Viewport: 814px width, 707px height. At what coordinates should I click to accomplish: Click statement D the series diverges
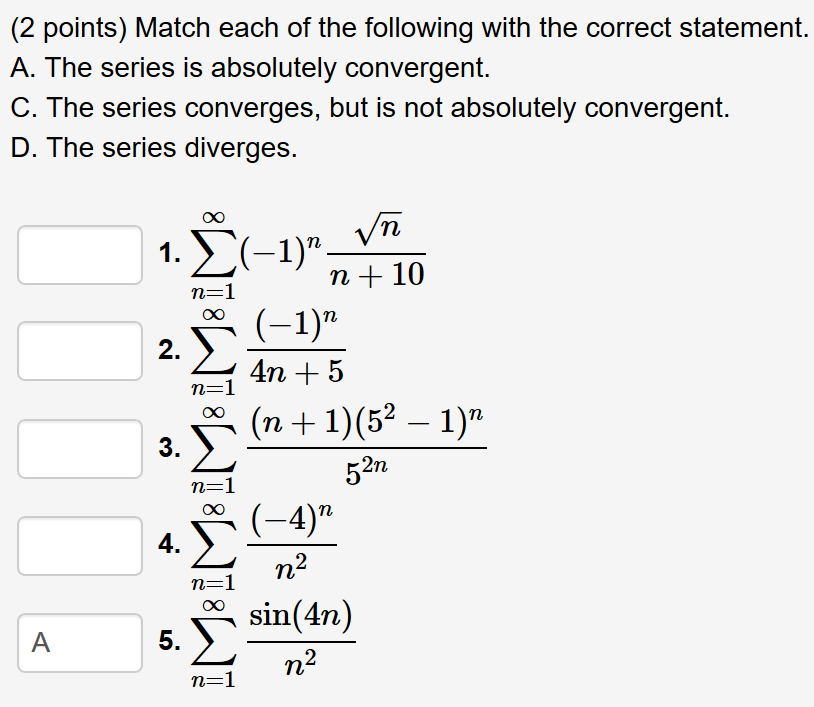154,148
